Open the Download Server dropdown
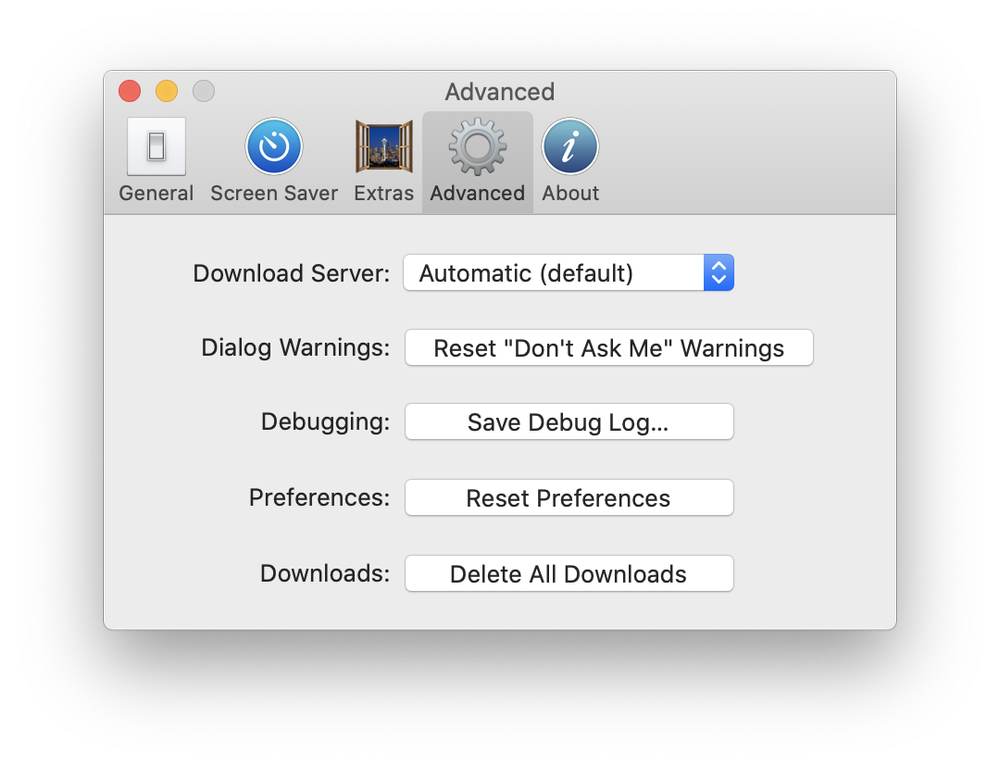Screen dimensions: 1000x767 click(x=568, y=273)
